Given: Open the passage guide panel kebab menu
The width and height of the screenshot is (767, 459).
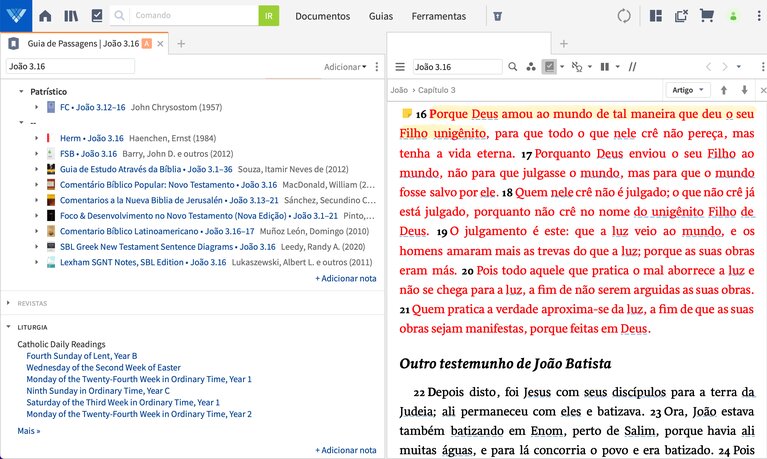Looking at the screenshot, I should (x=377, y=67).
